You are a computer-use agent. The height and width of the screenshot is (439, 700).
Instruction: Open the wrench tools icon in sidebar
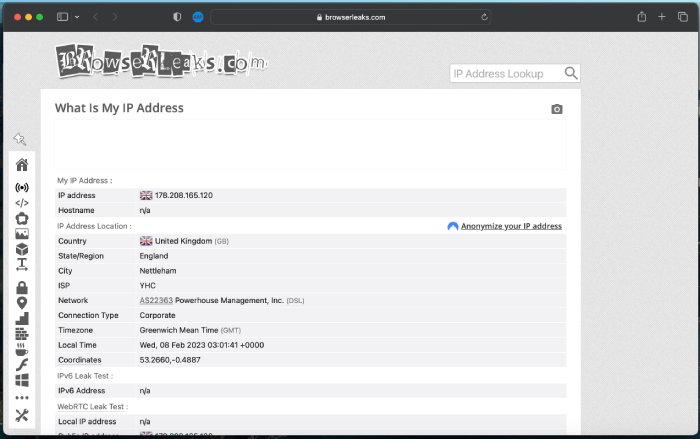pyautogui.click(x=22, y=415)
